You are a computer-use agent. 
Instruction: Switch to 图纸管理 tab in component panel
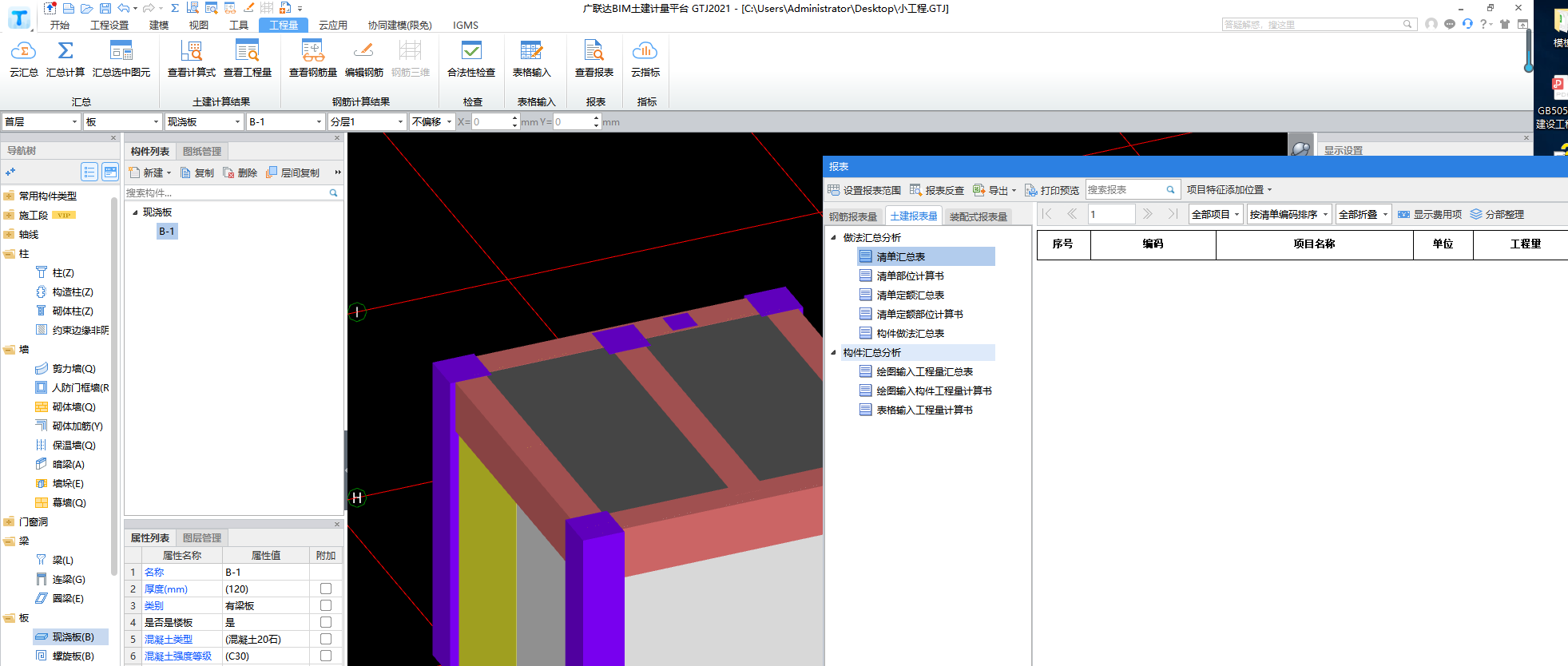click(x=202, y=151)
